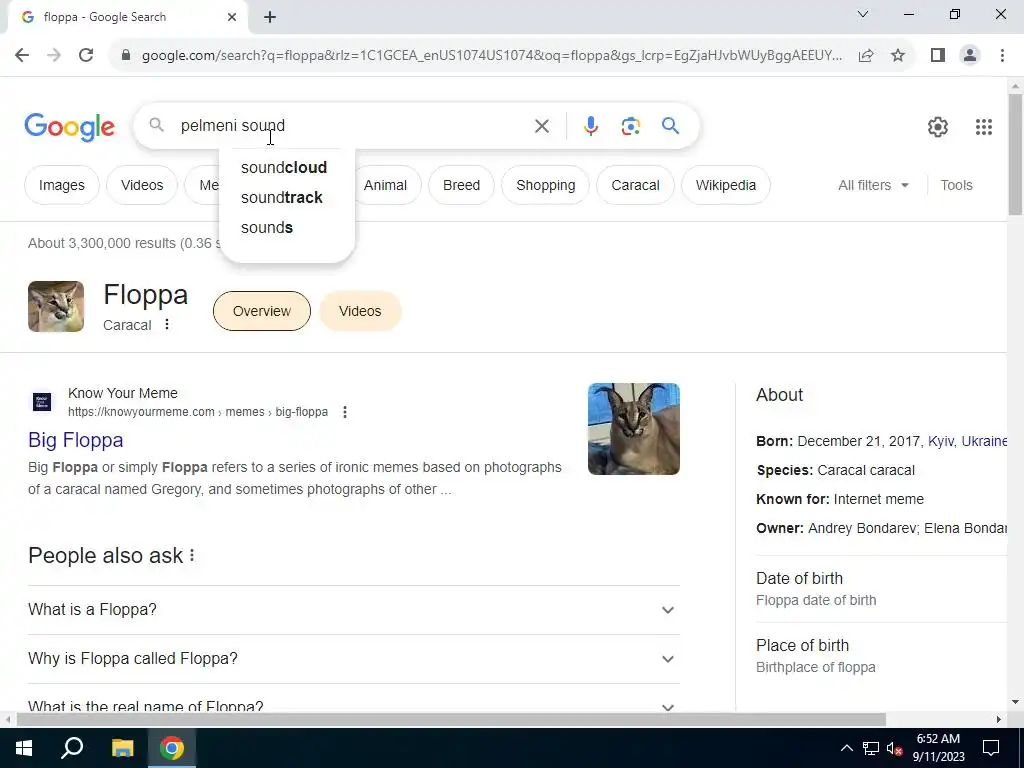The height and width of the screenshot is (768, 1024).
Task: Go to Google home via logo
Action: pos(69,127)
